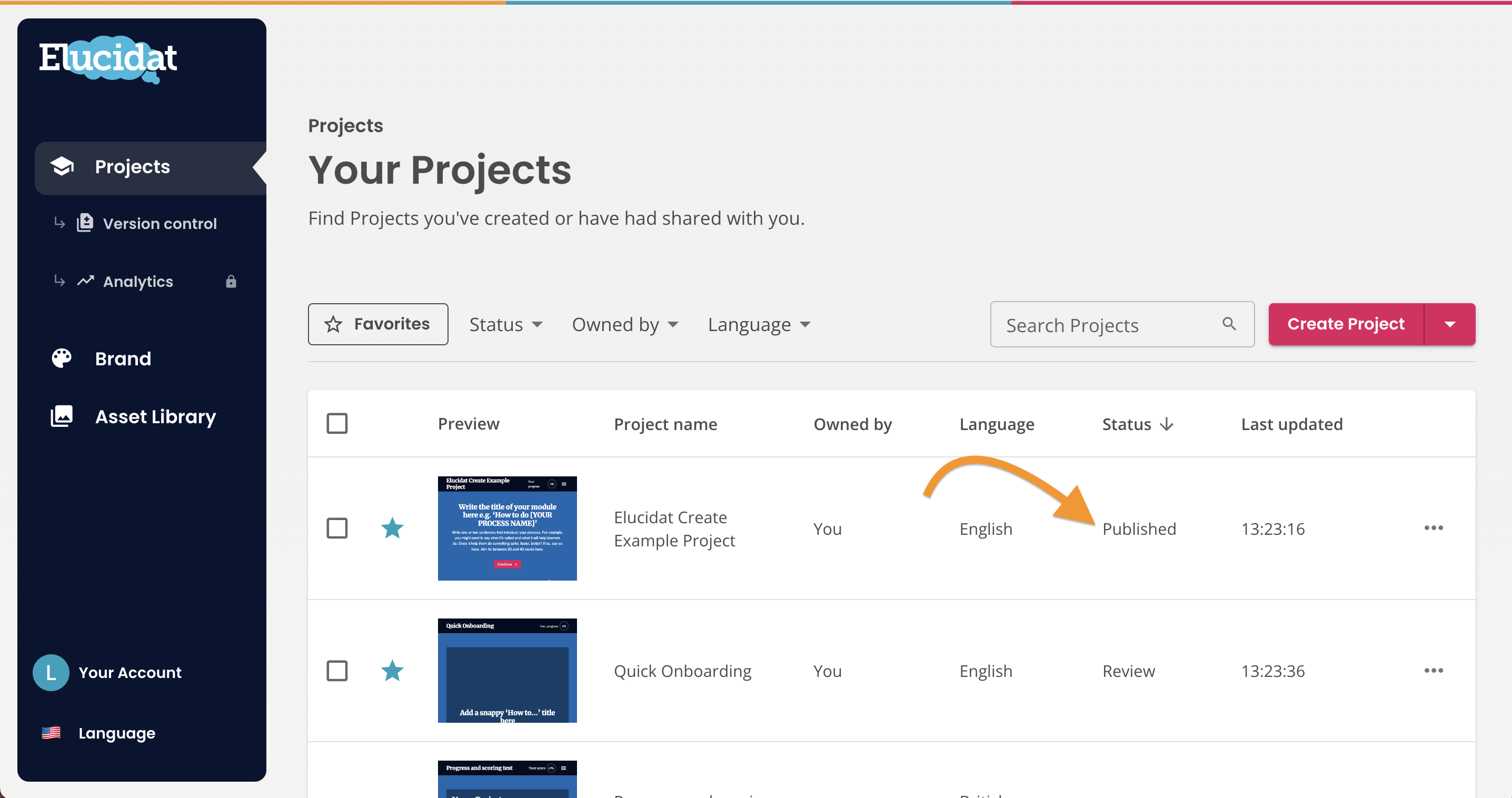Unfavorite the Quick Onboarding project star
Image resolution: width=1512 pixels, height=798 pixels.
392,670
